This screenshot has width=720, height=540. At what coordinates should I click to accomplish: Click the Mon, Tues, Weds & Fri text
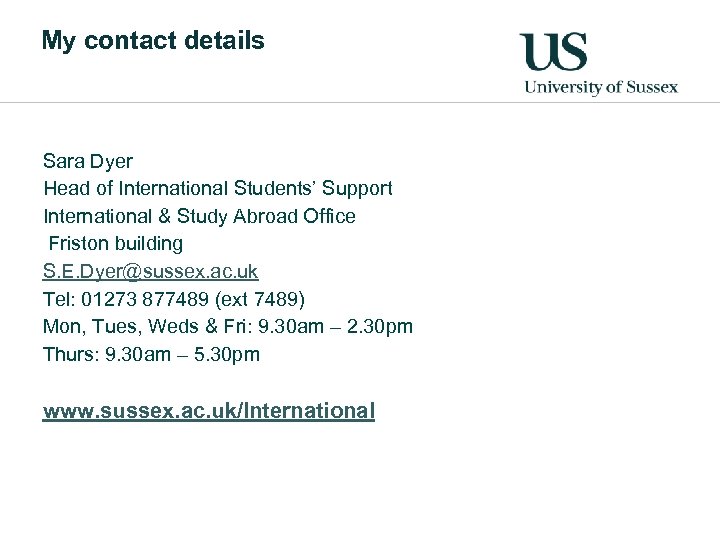137,327
